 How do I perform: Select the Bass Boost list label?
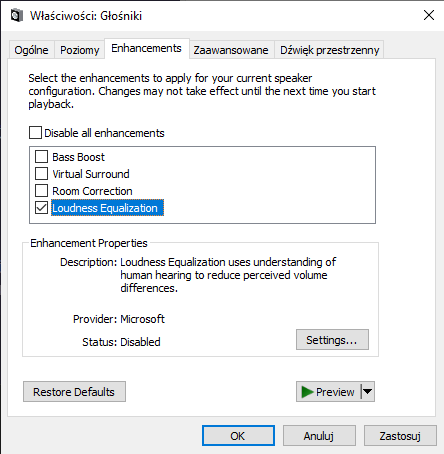pos(78,157)
